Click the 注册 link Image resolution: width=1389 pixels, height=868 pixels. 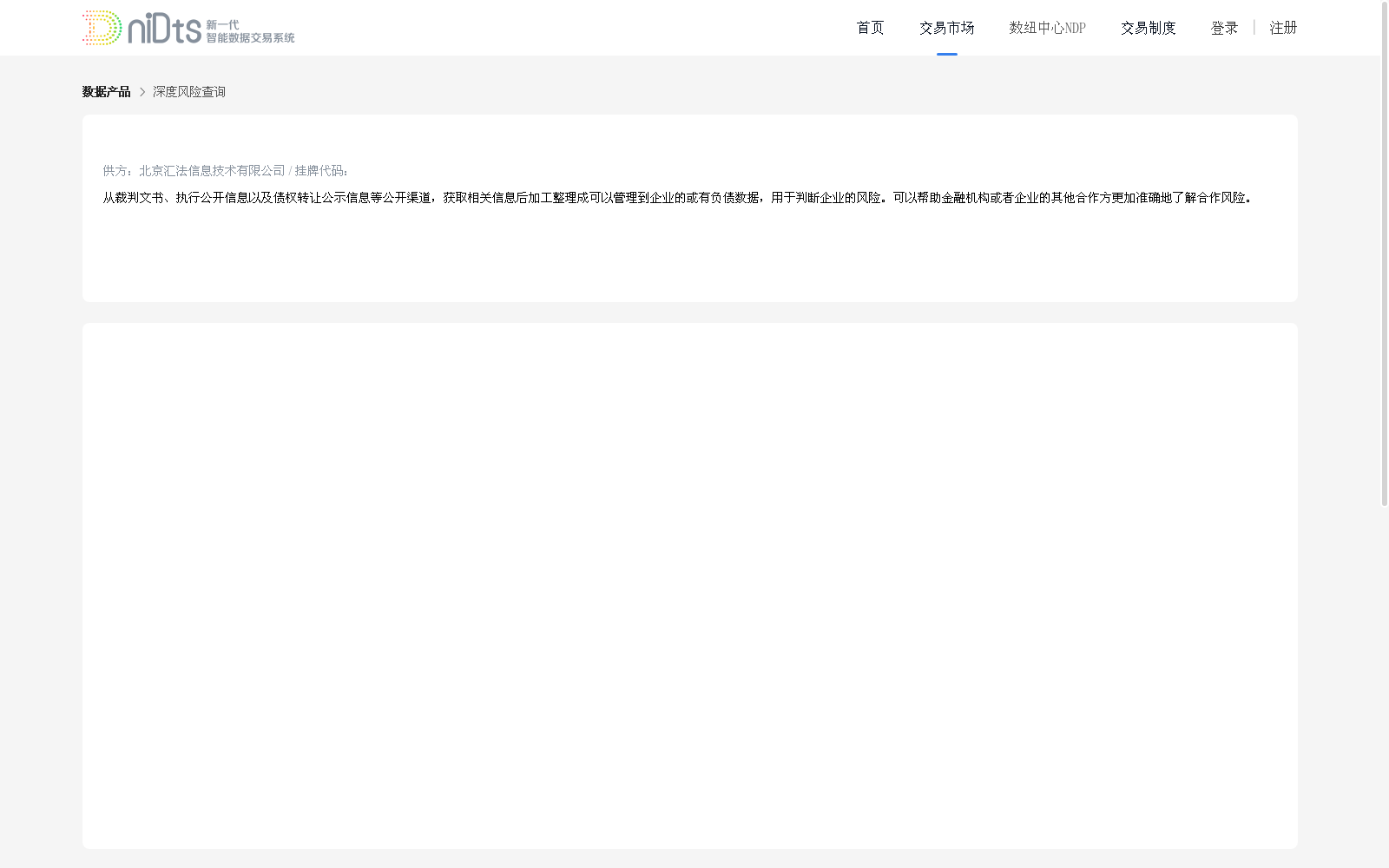[x=1283, y=28]
